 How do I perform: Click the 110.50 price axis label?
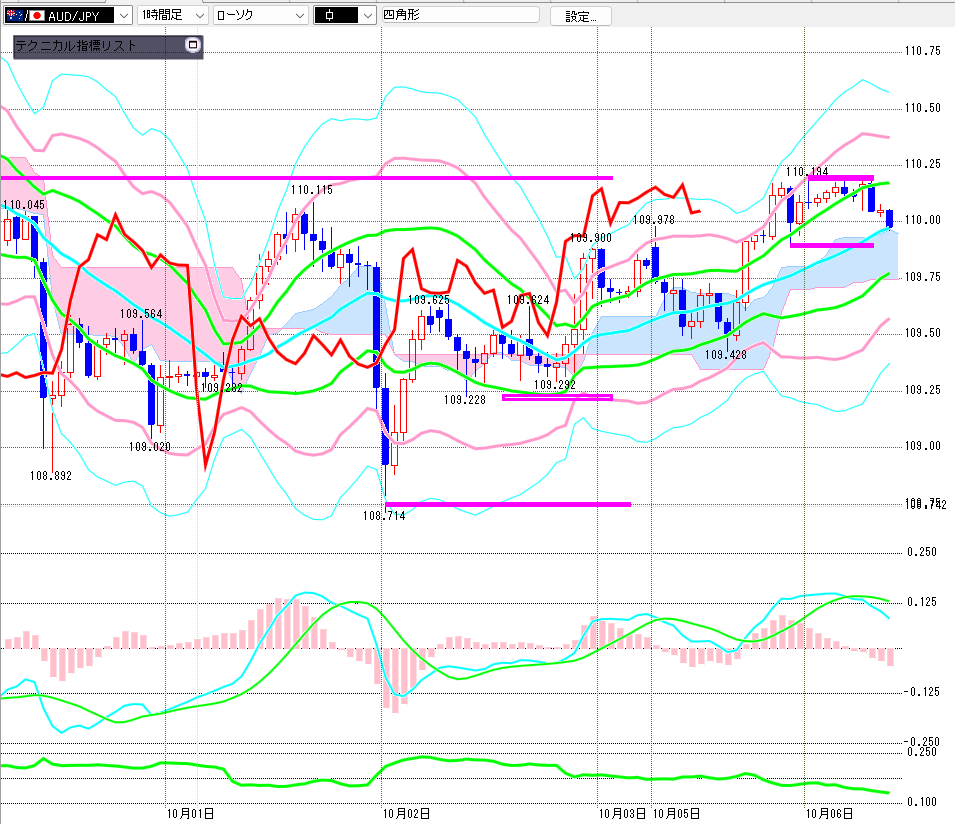[922, 108]
